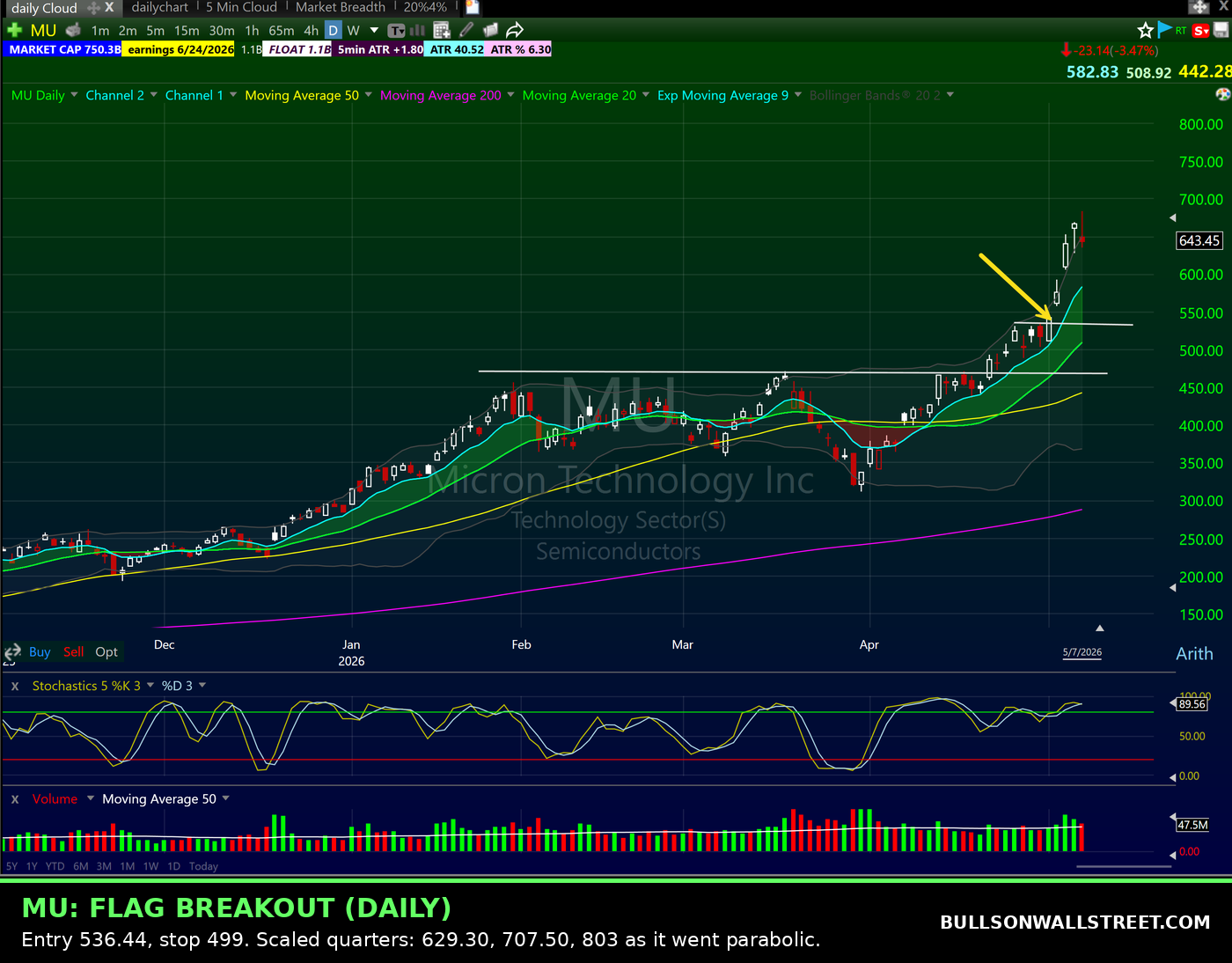Screen dimensions: 1232x963
Task: Switch to 4h timeframe
Action: tap(311, 31)
